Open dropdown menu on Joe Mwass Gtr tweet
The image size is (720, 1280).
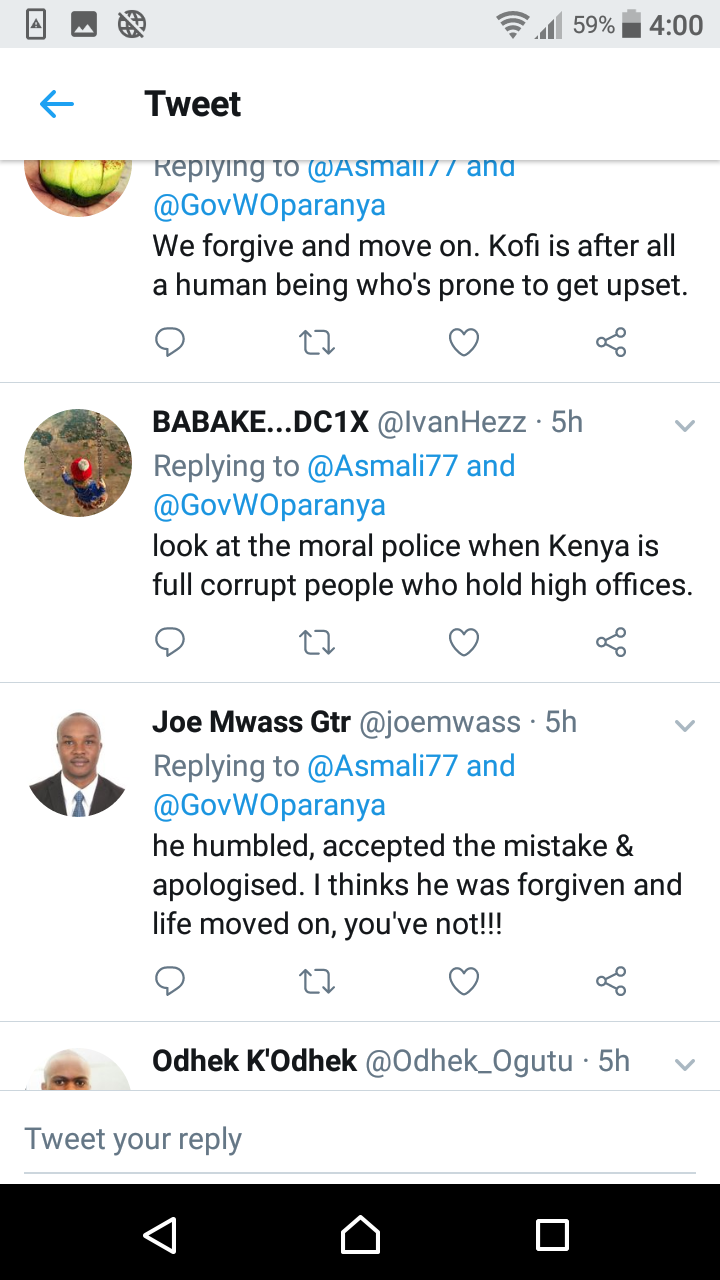click(685, 725)
